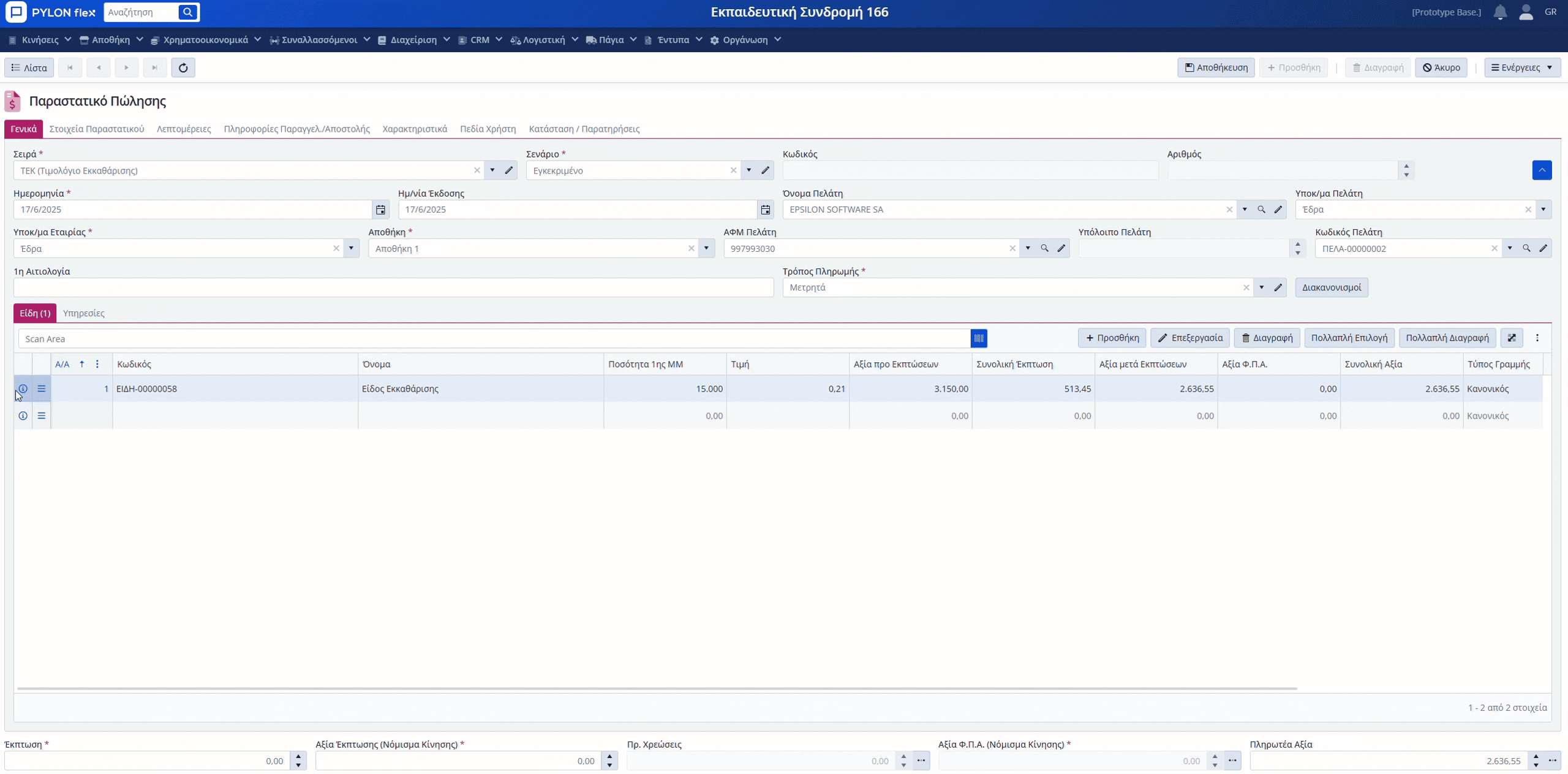Open the Λογιστική menu
Viewport: 1568px width, 774px height.
point(544,40)
